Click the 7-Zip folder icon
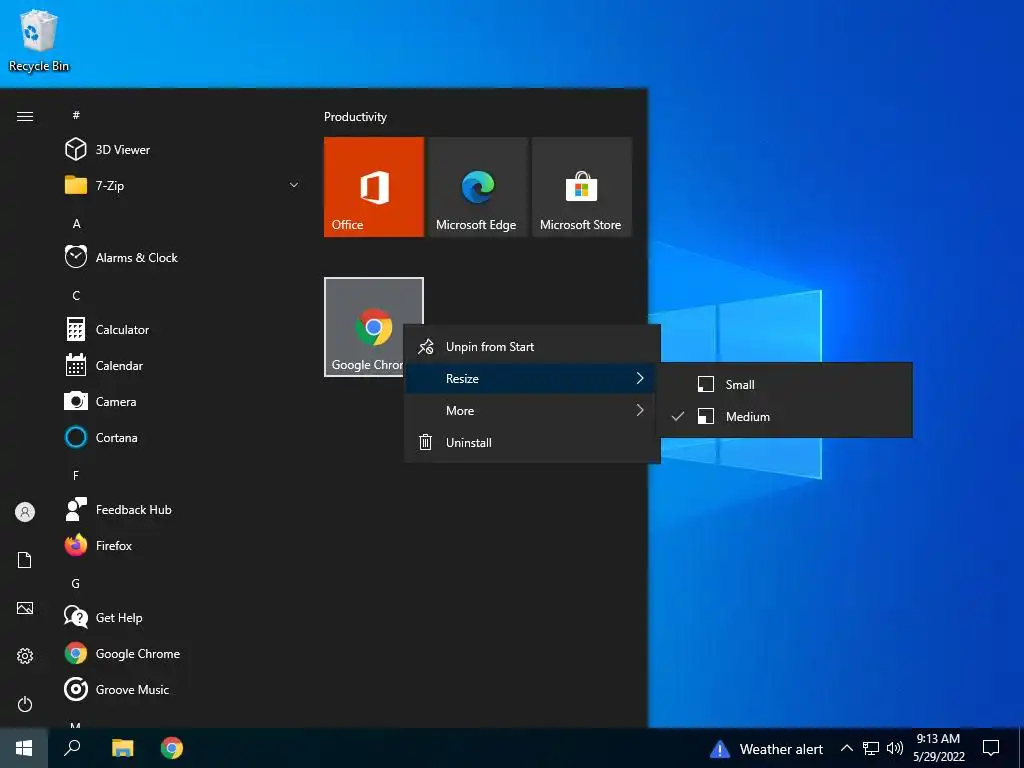The height and width of the screenshot is (768, 1024). (76, 185)
